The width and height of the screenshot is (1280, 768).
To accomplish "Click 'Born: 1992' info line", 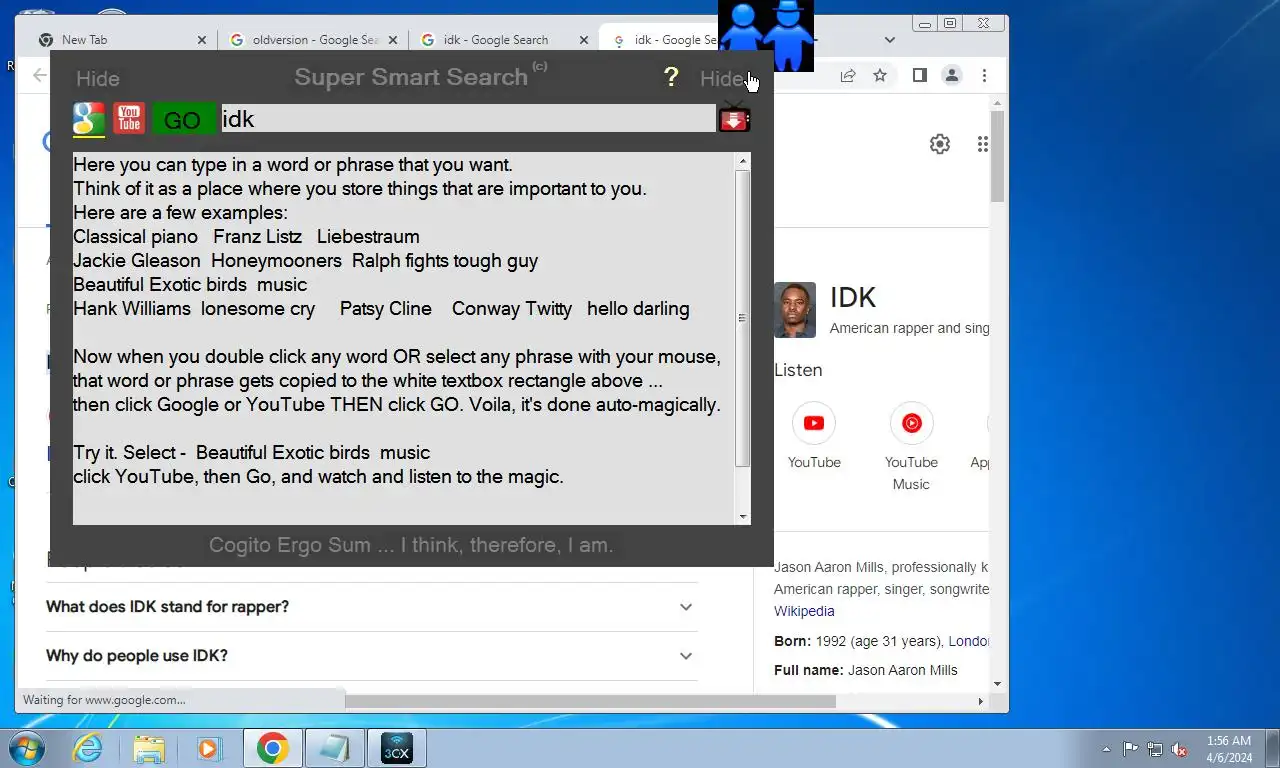I will click(x=881, y=641).
